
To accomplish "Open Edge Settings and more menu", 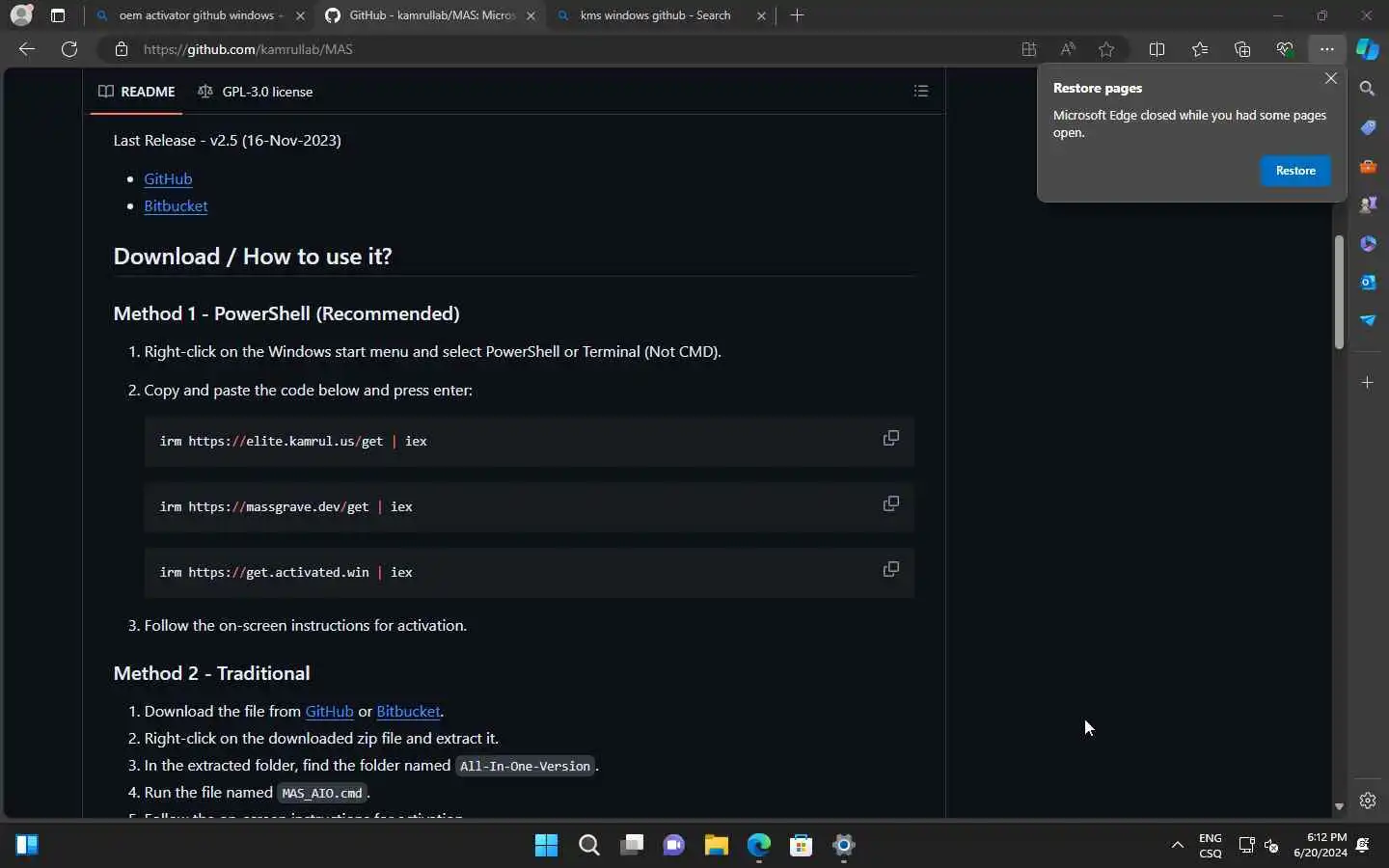I will click(1327, 49).
